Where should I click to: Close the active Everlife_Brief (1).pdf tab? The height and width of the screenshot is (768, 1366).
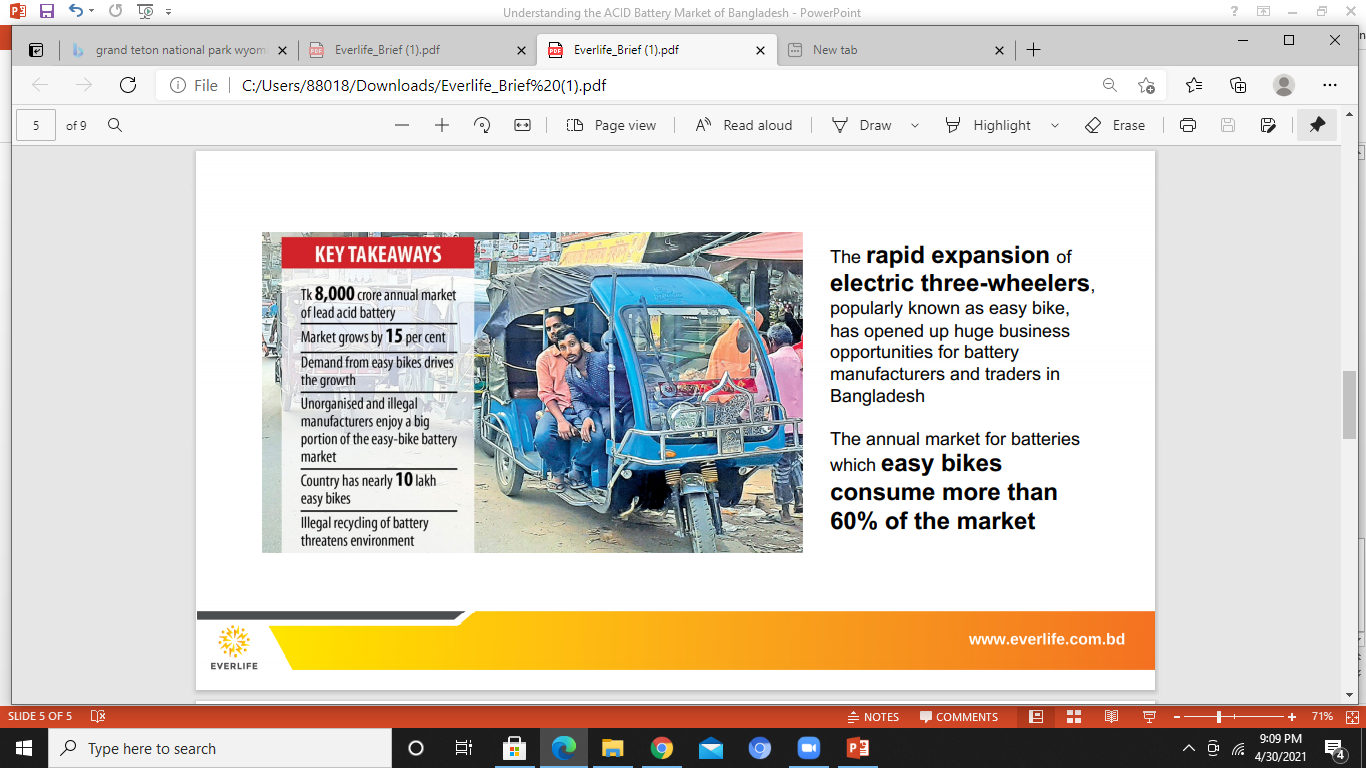(x=761, y=50)
